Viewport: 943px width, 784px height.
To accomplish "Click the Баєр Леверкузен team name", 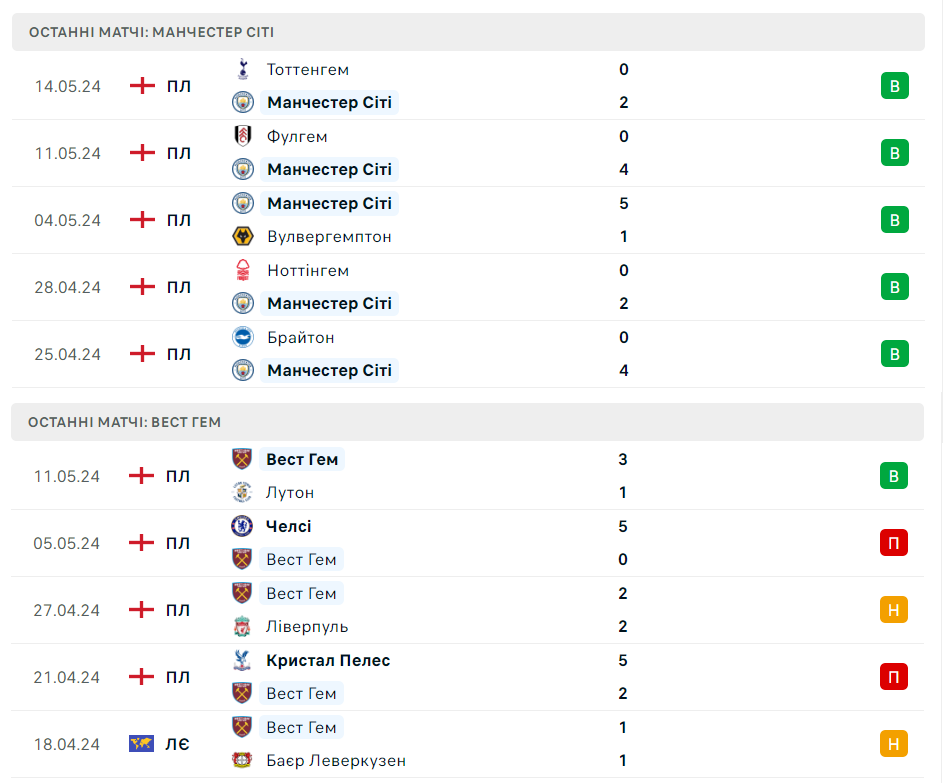I will pos(336,761).
